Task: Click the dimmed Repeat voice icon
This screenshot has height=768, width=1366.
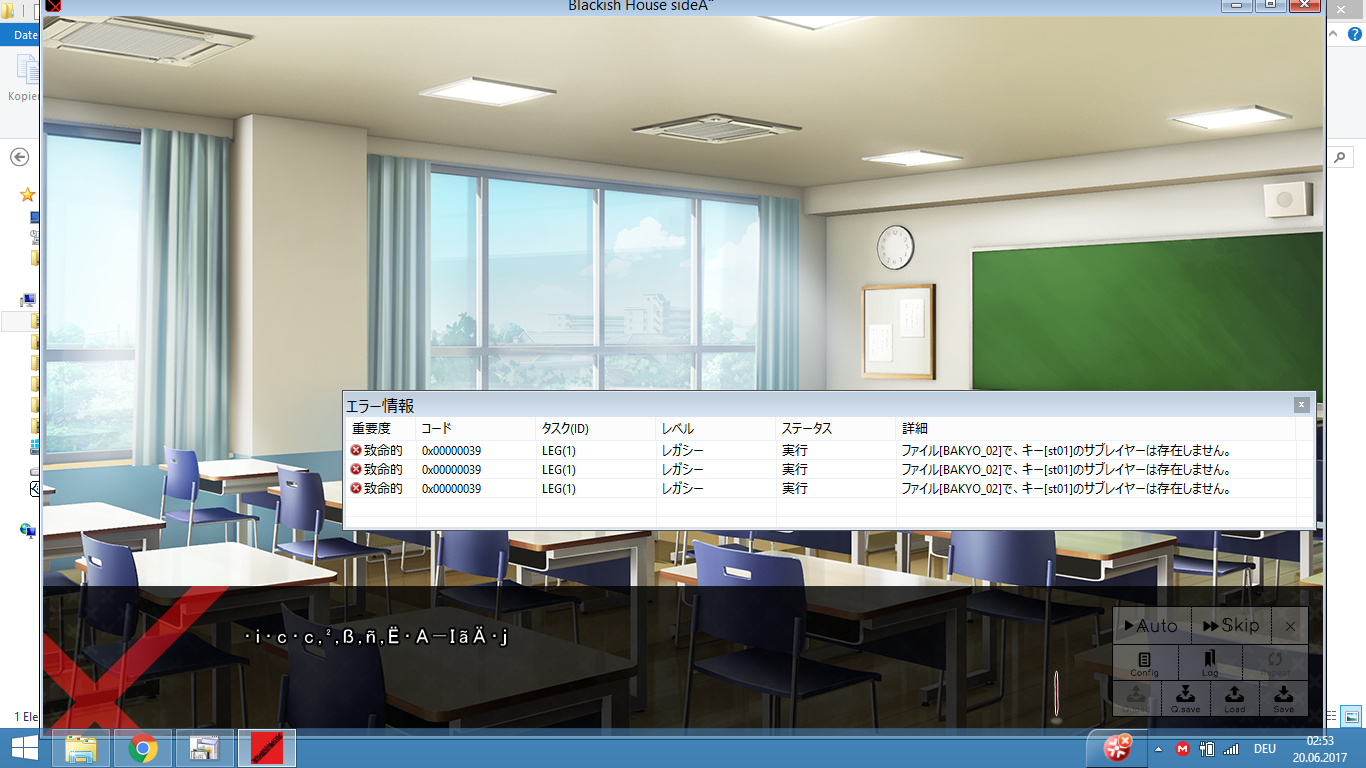Action: pos(1275,663)
